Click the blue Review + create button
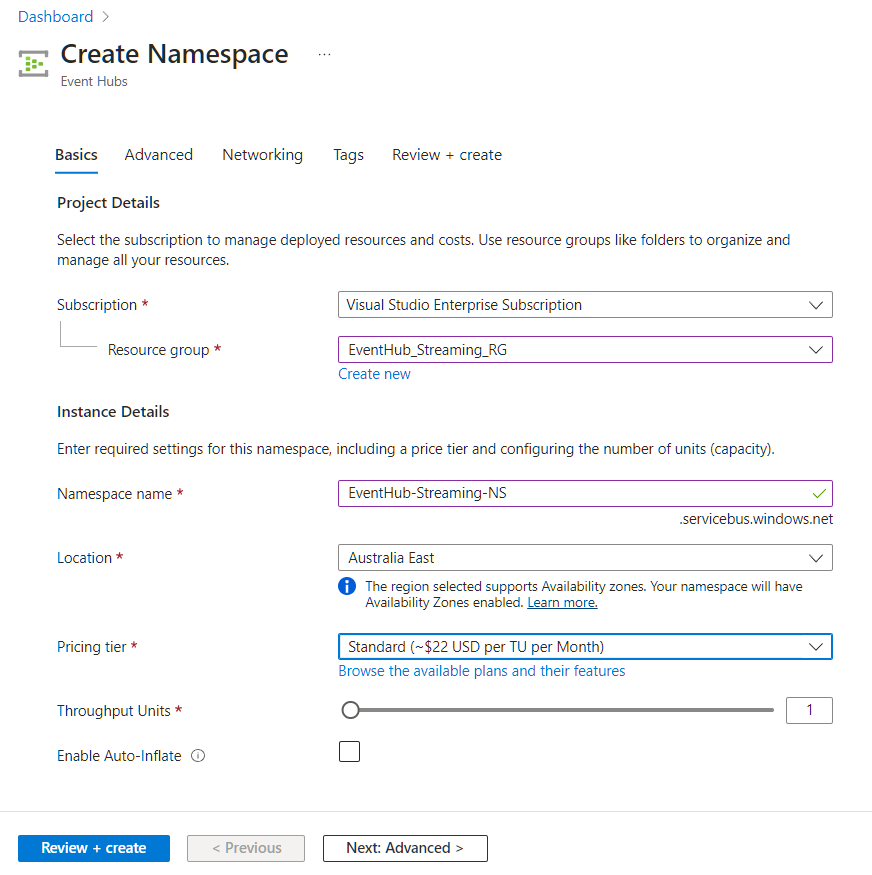The height and width of the screenshot is (875, 872). (94, 848)
